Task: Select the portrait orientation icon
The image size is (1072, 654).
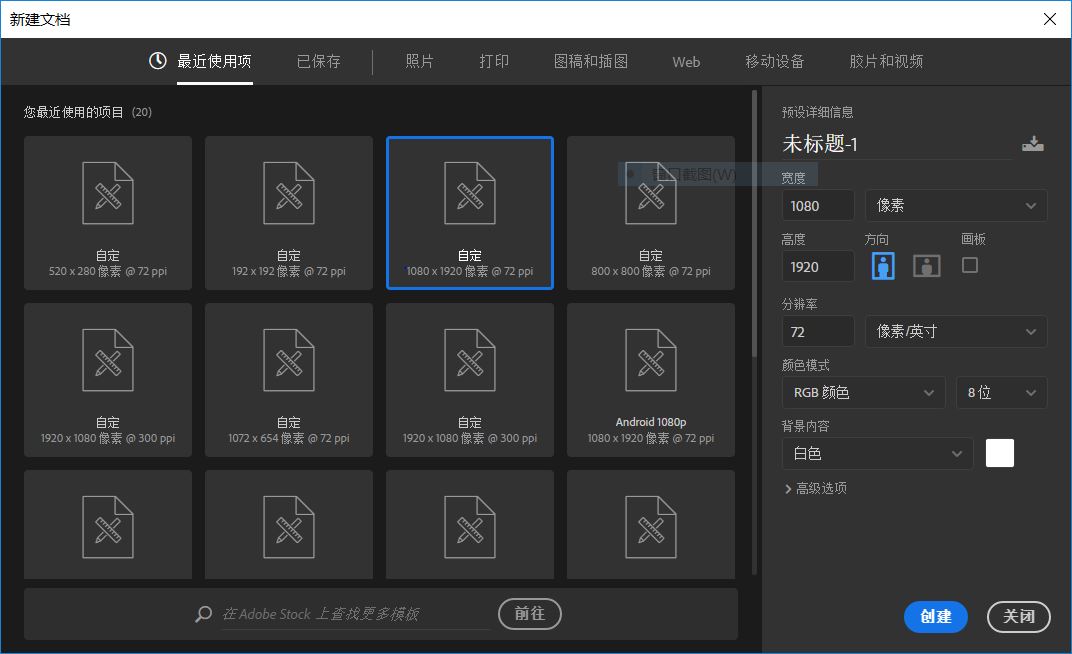Action: pos(881,265)
